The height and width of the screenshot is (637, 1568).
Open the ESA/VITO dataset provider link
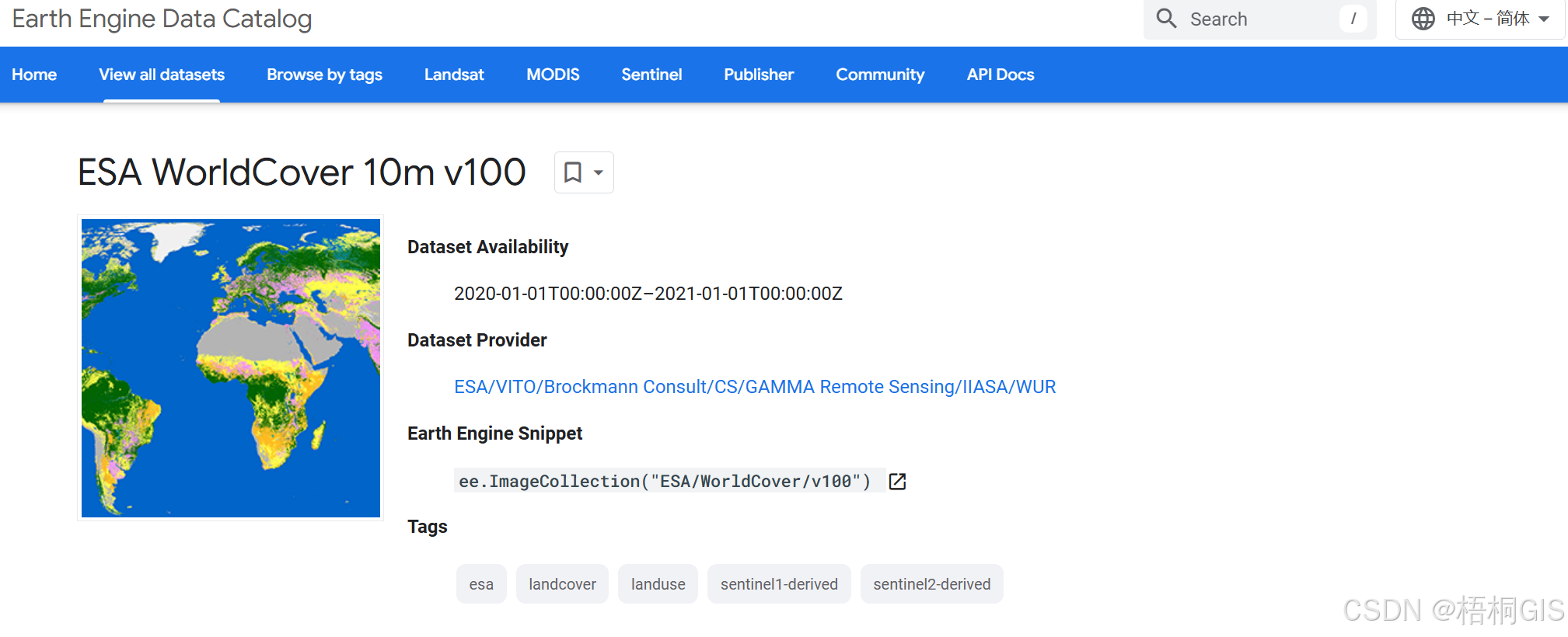(755, 387)
